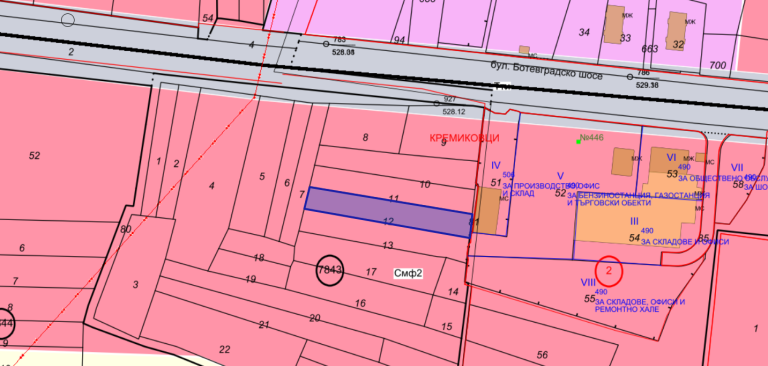Viewport: 768px width, 366px height.
Task: Click parcel number 13
Action: click(388, 245)
